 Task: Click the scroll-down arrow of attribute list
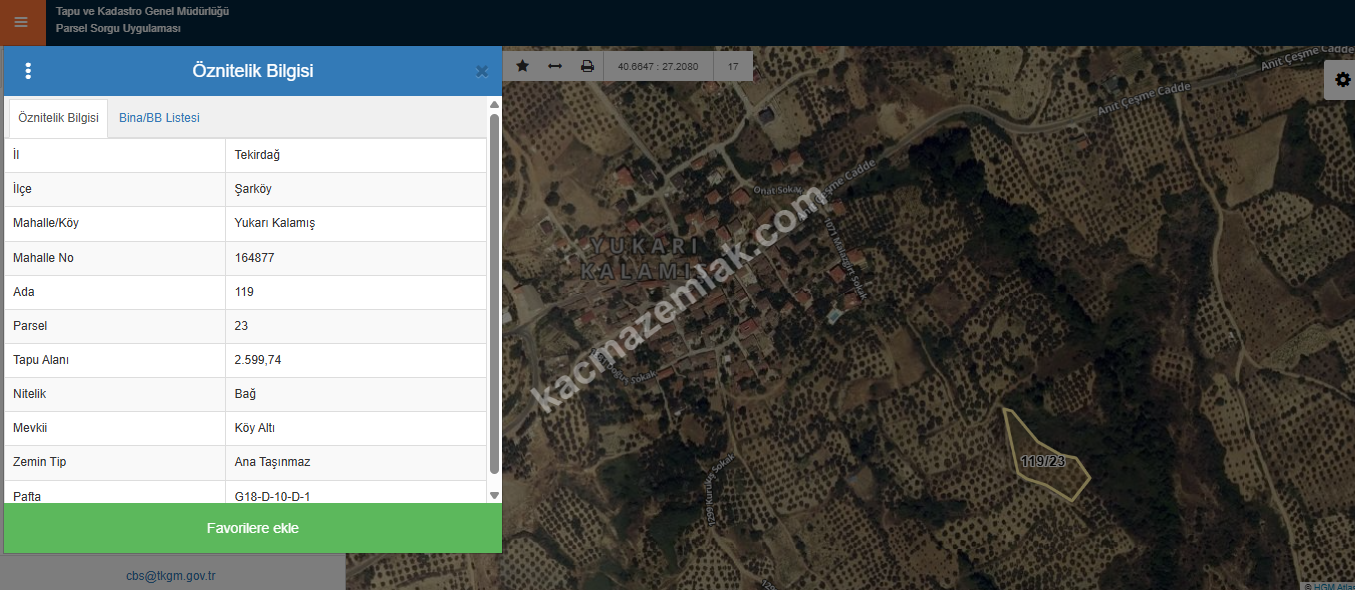[494, 495]
